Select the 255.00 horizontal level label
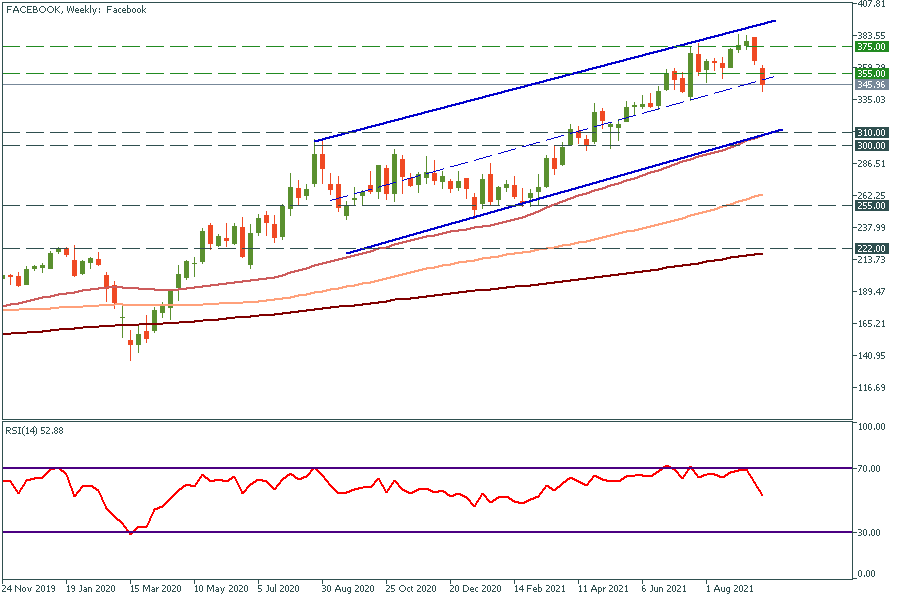 pyautogui.click(x=871, y=206)
